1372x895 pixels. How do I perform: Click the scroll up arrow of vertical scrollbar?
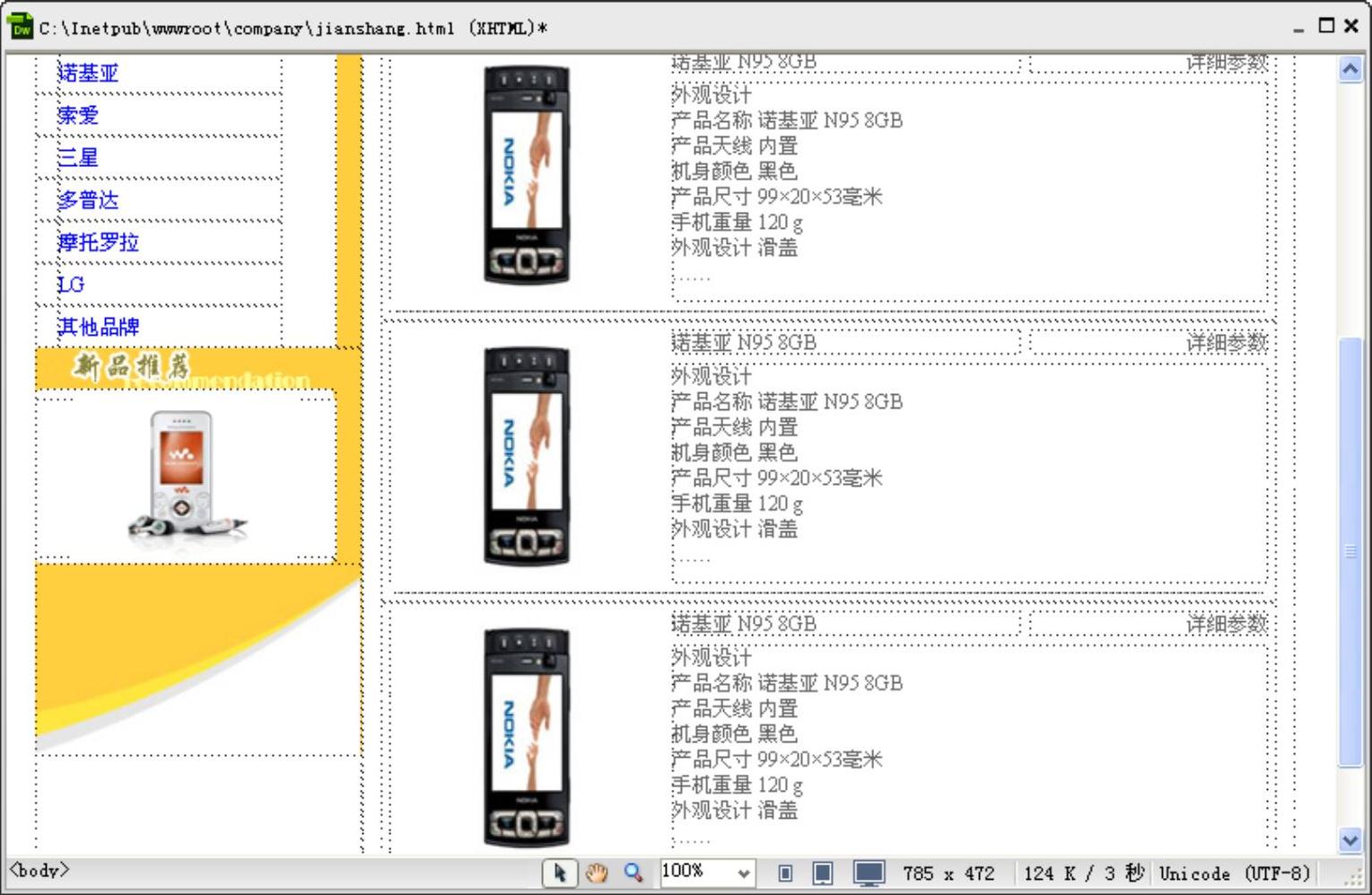click(x=1350, y=69)
